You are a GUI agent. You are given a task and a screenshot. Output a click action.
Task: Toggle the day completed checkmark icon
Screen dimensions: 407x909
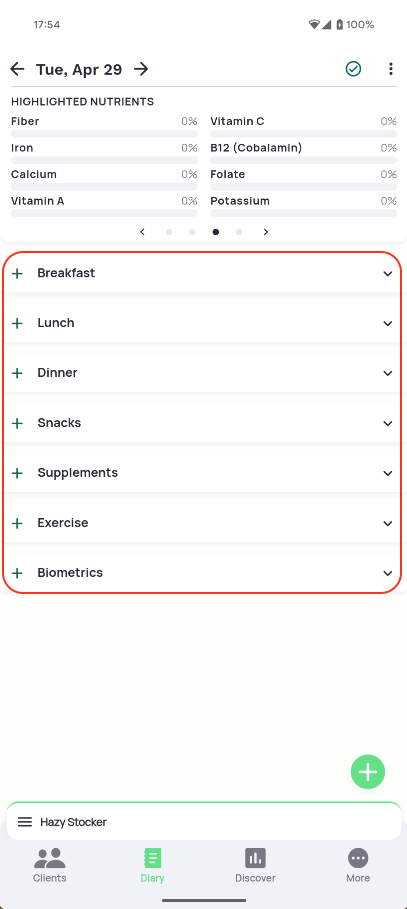pyautogui.click(x=353, y=70)
